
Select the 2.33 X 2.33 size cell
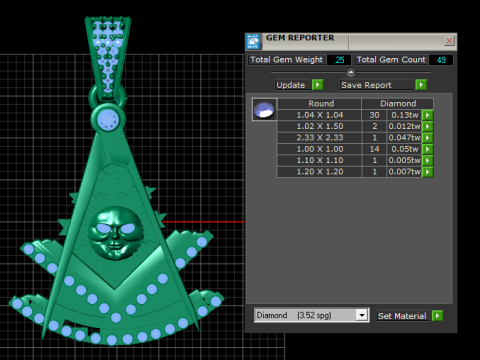point(319,138)
